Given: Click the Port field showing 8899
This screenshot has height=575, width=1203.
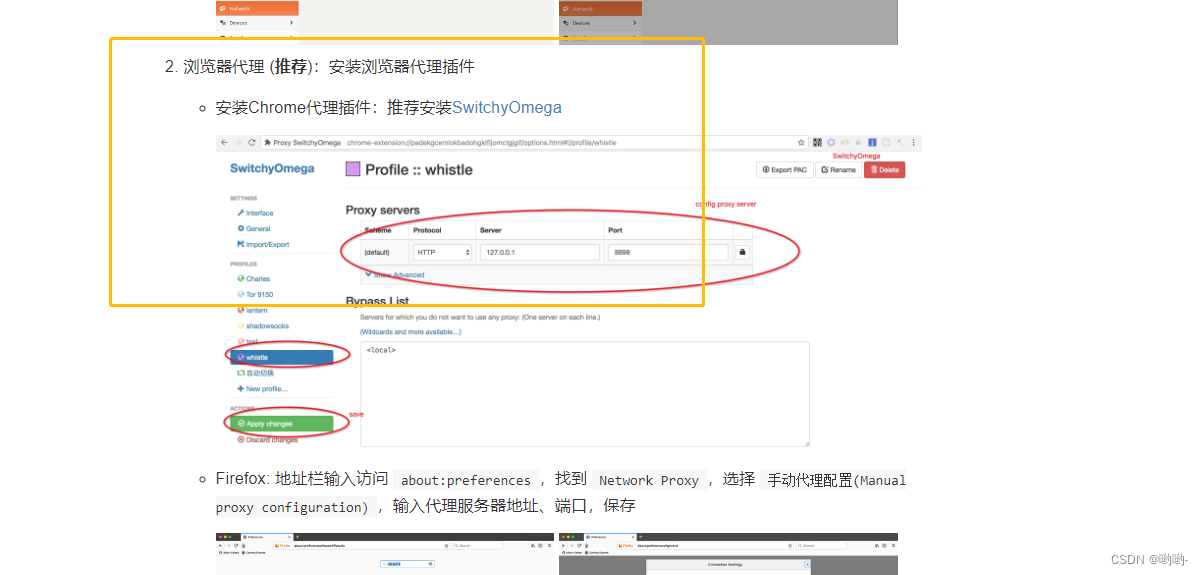Looking at the screenshot, I should point(667,252).
